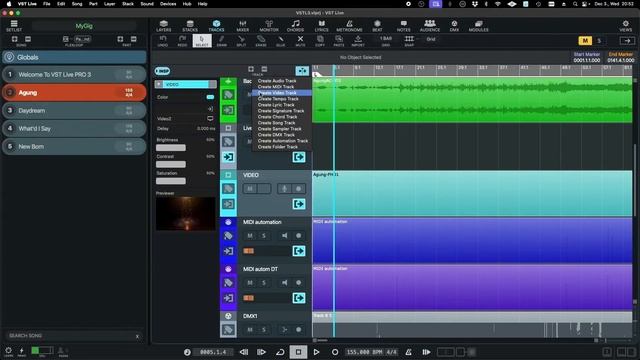The height and width of the screenshot is (360, 640).
Task: Open the Video2 output selector
Action: click(x=210, y=118)
